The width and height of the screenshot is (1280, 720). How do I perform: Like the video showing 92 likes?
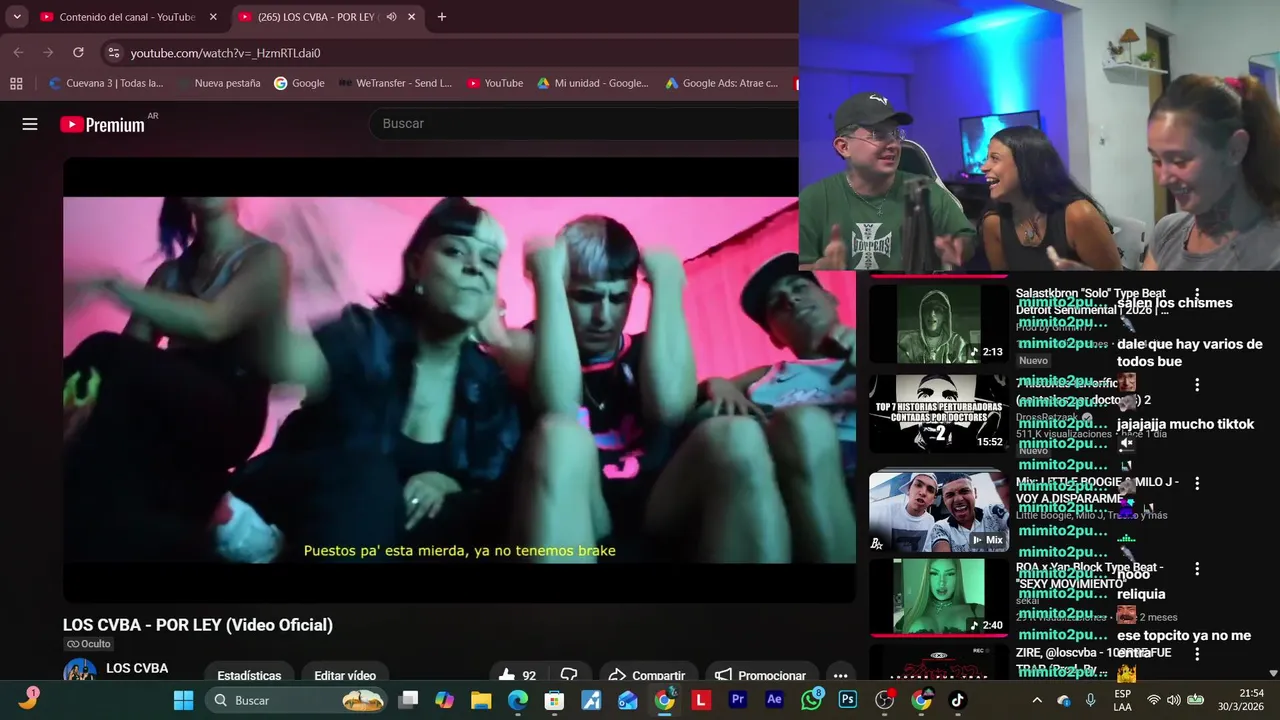518,675
